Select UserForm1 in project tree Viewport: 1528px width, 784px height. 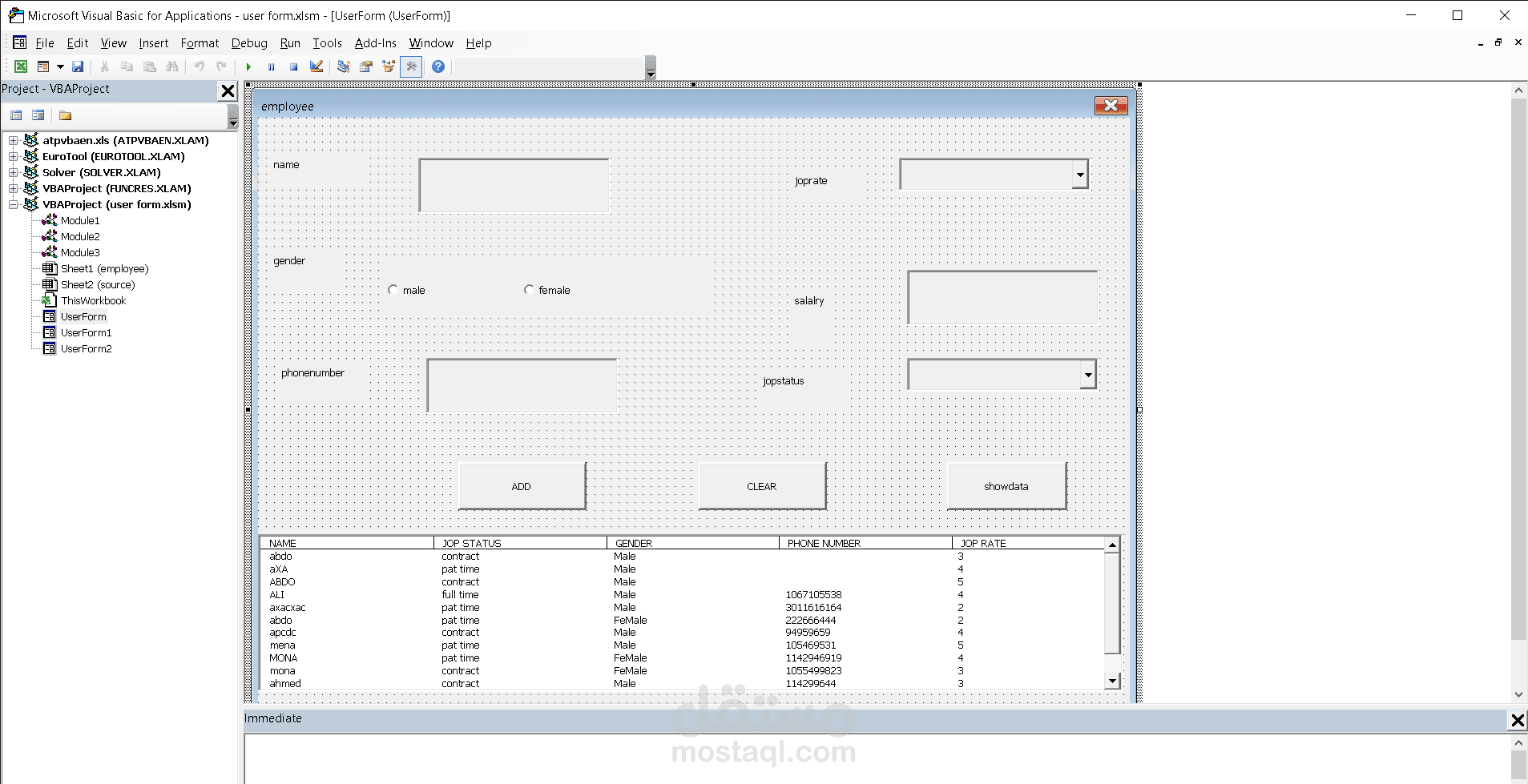87,332
